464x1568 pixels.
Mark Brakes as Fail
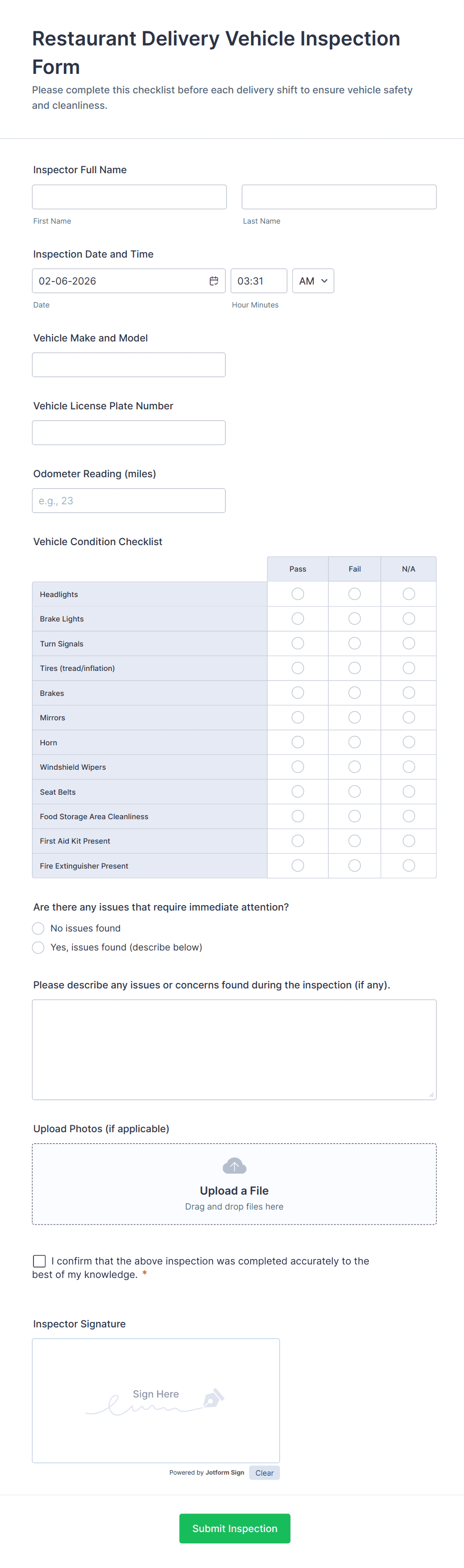click(x=355, y=693)
